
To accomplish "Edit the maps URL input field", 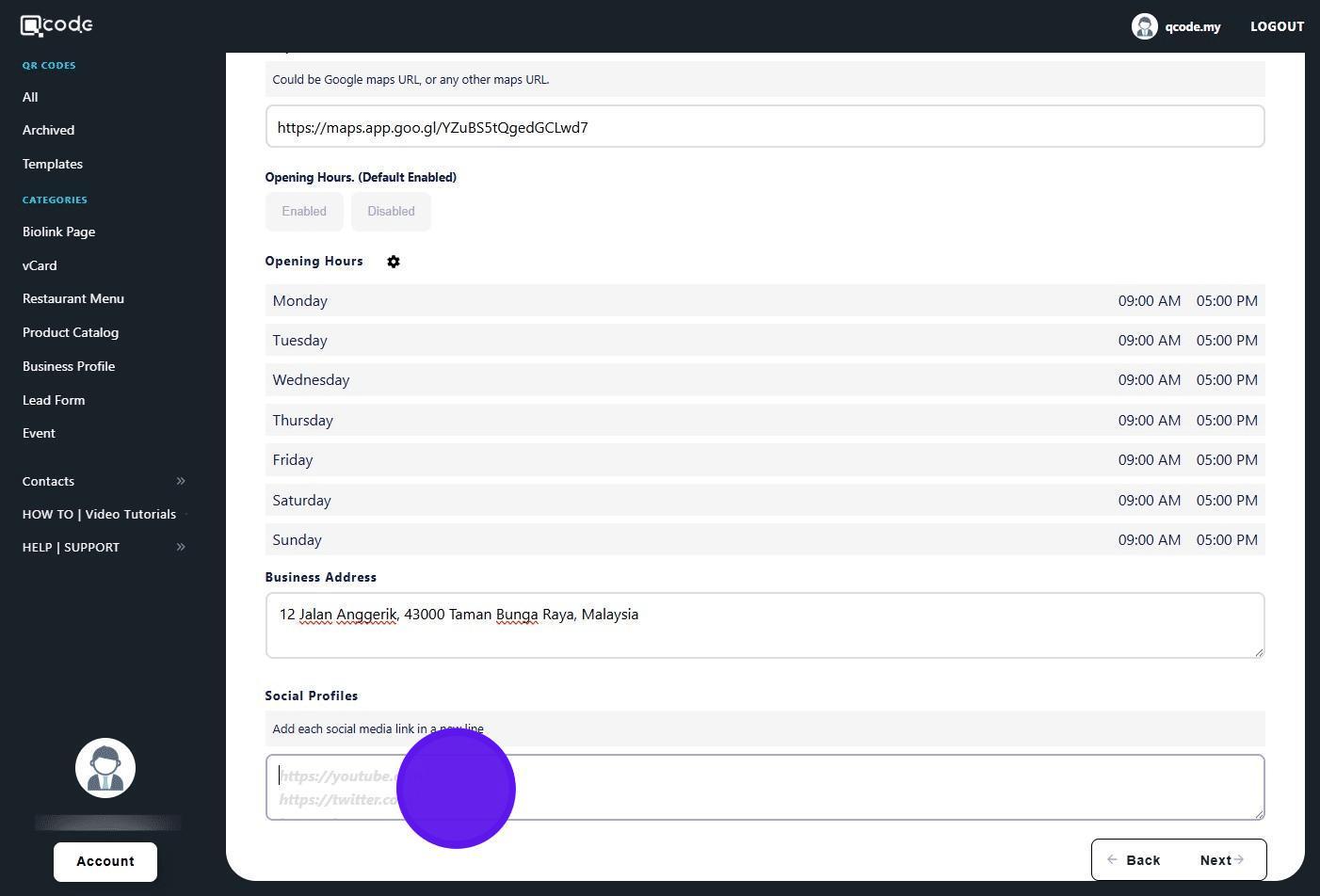I will tap(765, 126).
